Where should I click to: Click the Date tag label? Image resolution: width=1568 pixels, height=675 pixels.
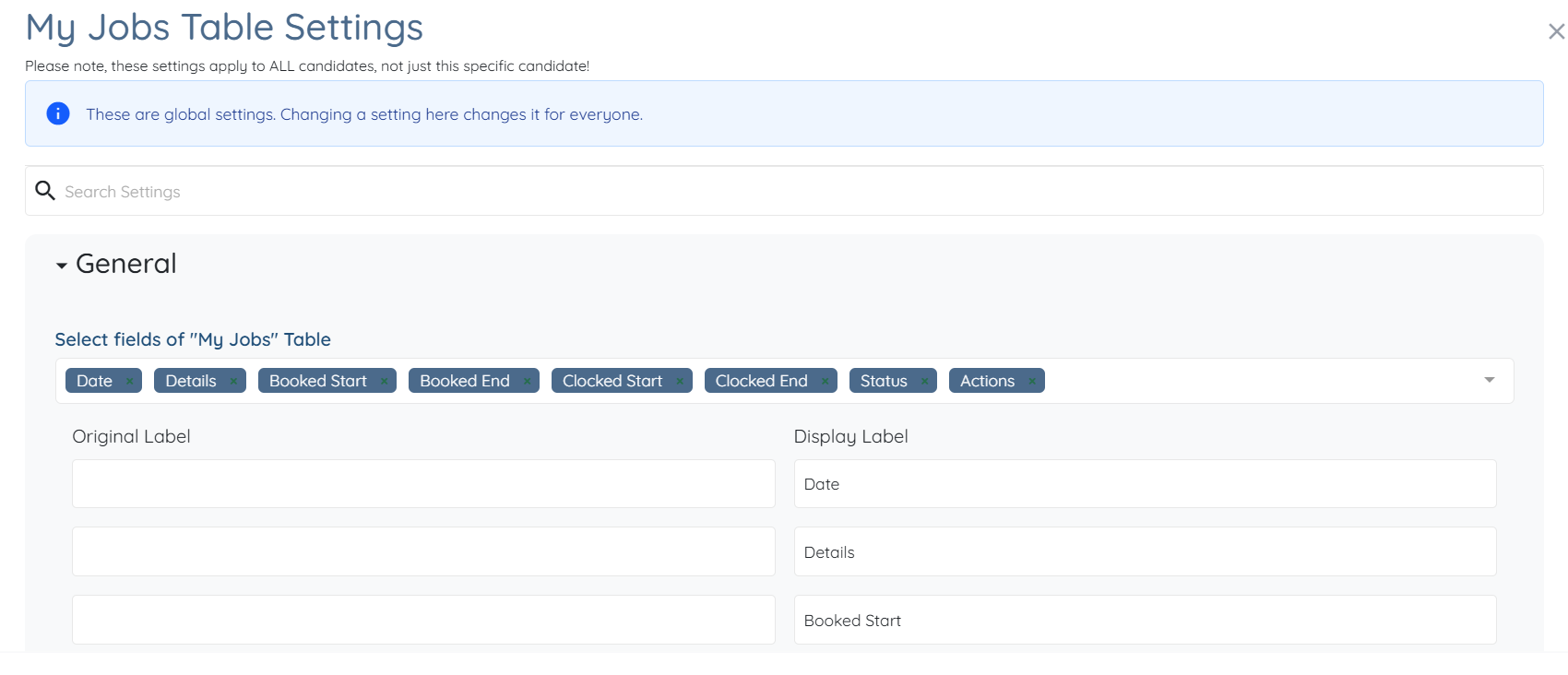click(94, 381)
